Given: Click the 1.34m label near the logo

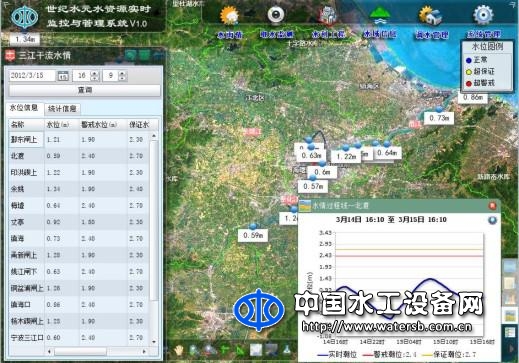Looking at the screenshot, I should pyautogui.click(x=25, y=39).
